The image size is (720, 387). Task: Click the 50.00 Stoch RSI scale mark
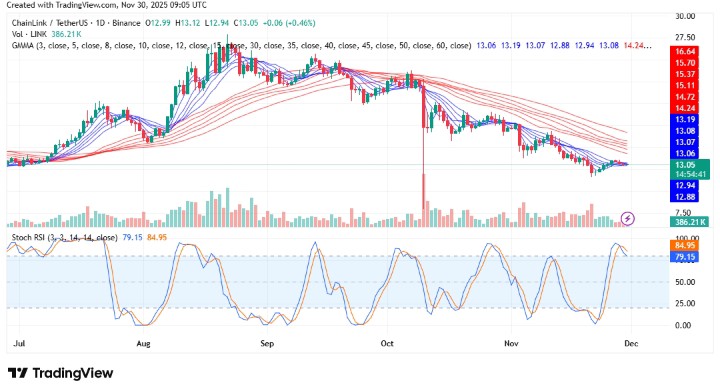coord(685,282)
